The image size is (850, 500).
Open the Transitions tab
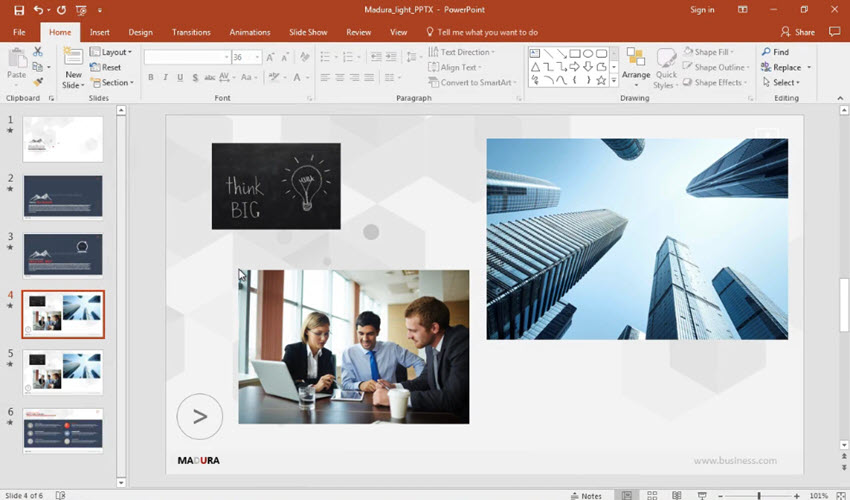pyautogui.click(x=191, y=32)
